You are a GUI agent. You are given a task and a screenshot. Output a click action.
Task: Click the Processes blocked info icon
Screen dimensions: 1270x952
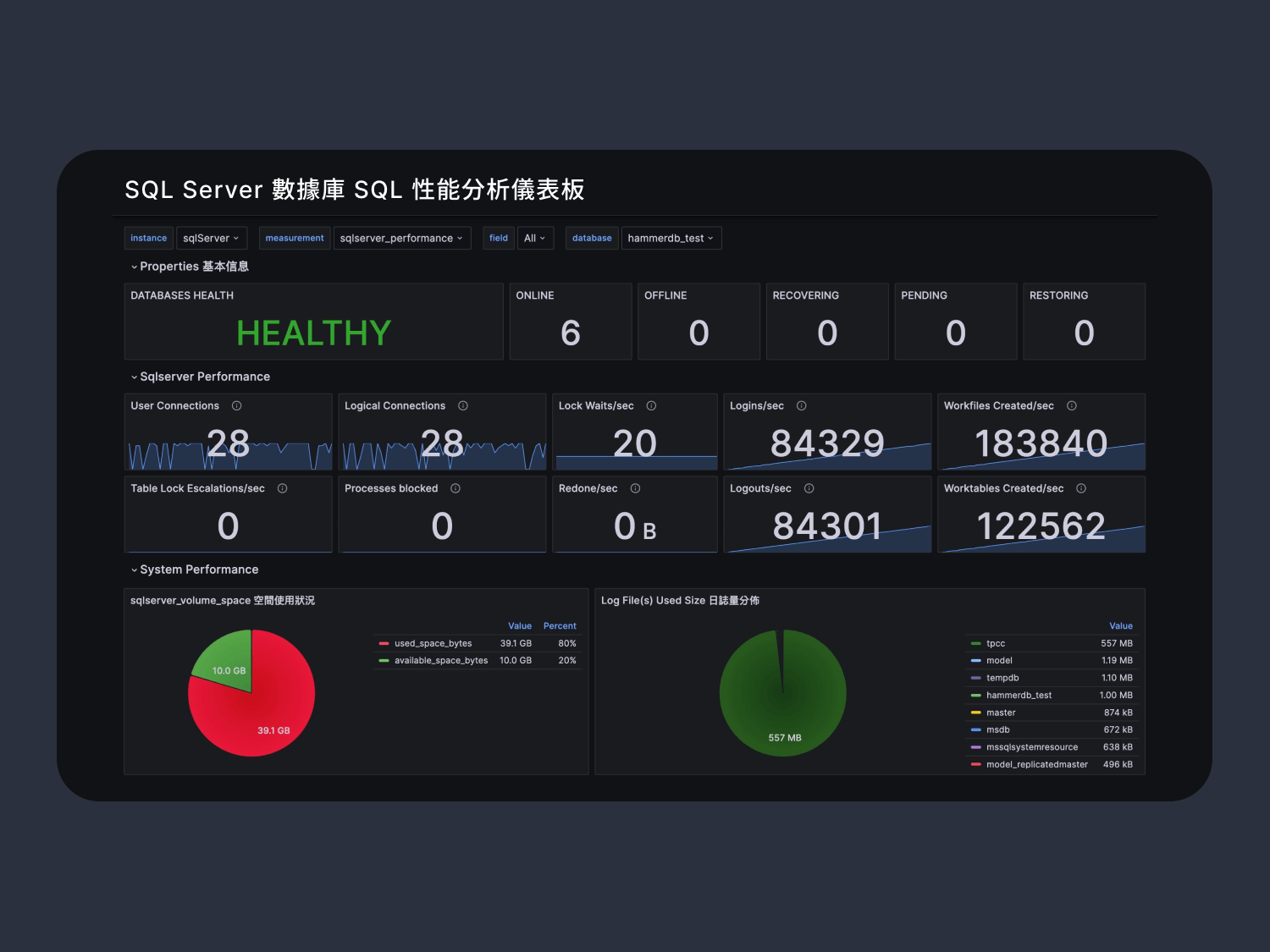456,488
